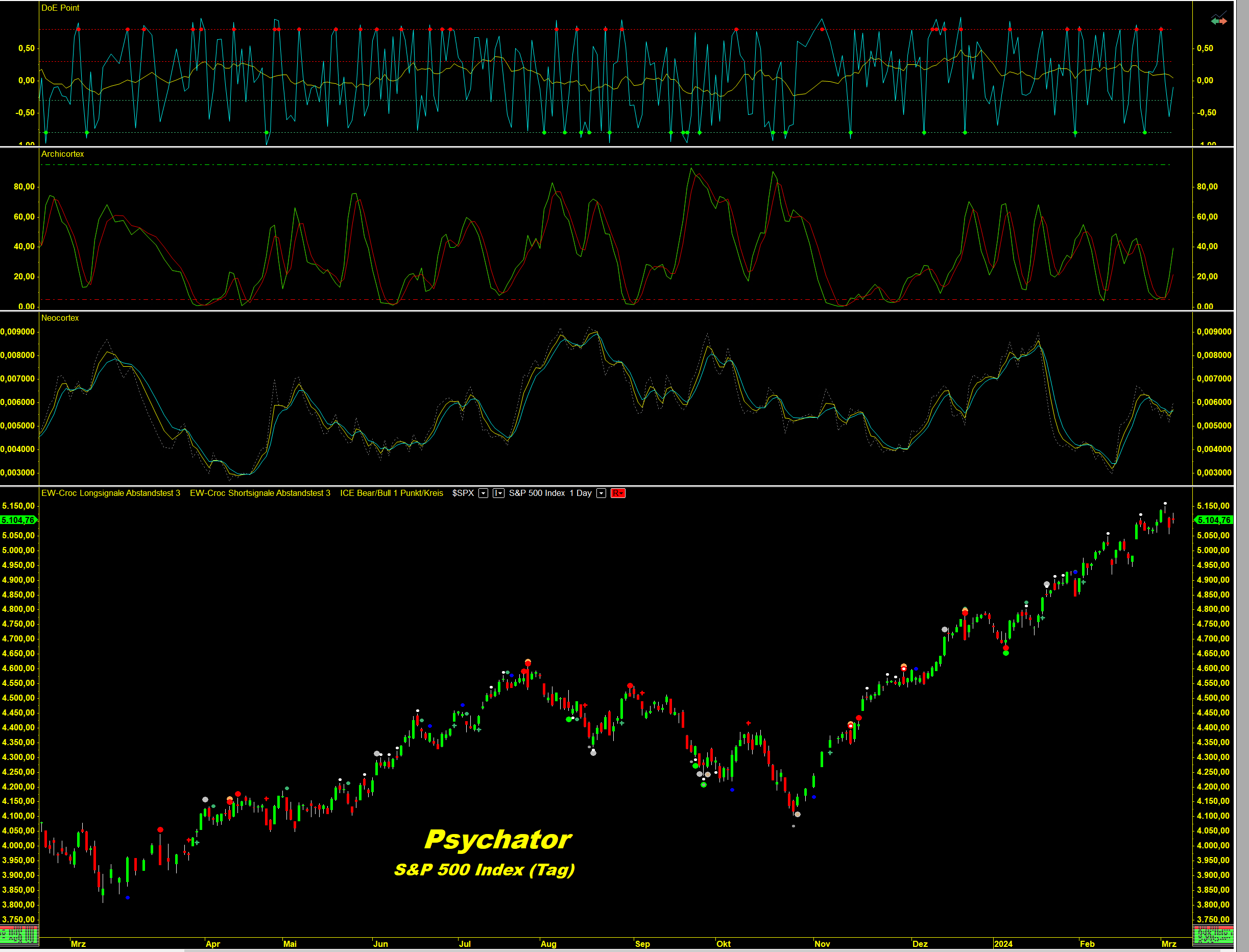Click the green 5.104,76 price tag on right axis

tap(1213, 519)
